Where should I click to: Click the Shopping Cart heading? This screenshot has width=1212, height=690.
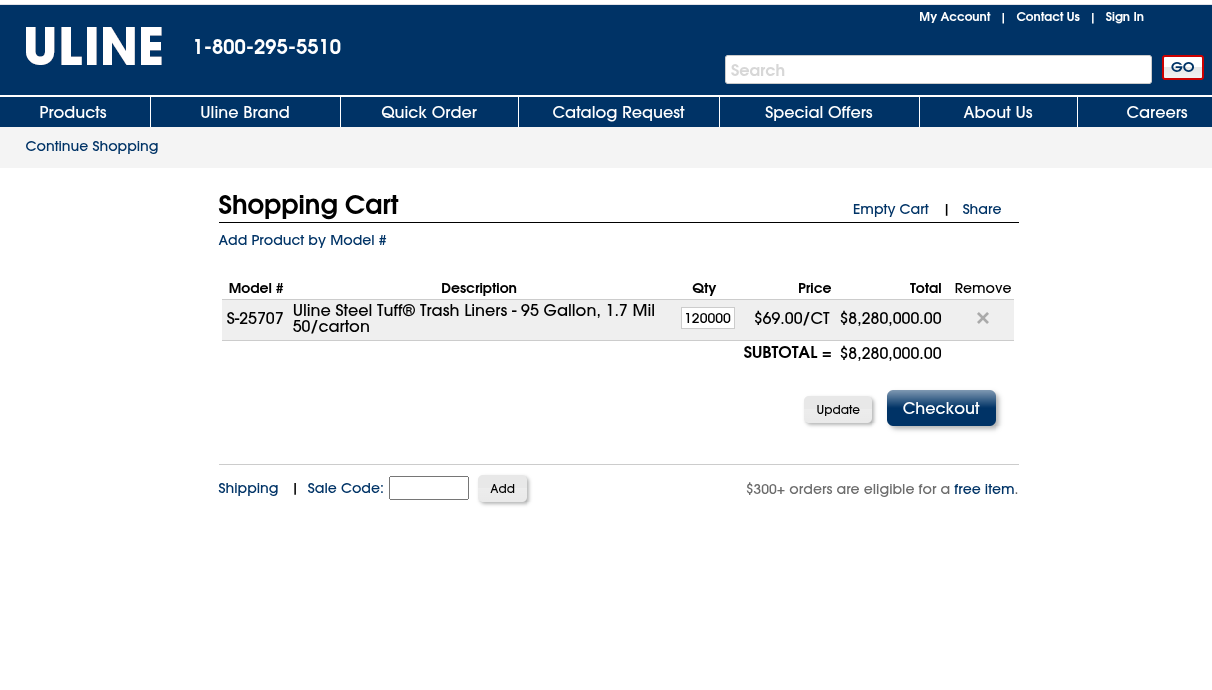tap(308, 205)
